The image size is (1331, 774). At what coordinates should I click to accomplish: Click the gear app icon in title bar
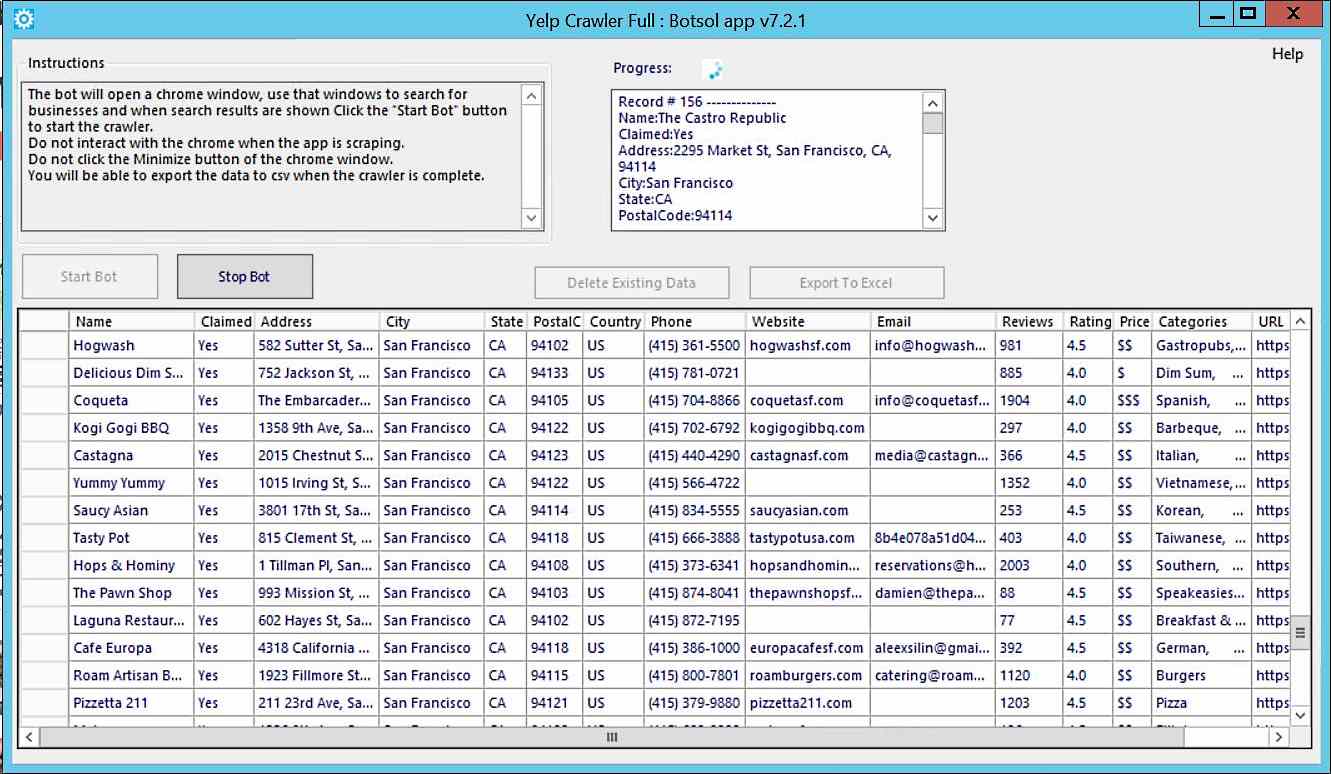pos(22,19)
